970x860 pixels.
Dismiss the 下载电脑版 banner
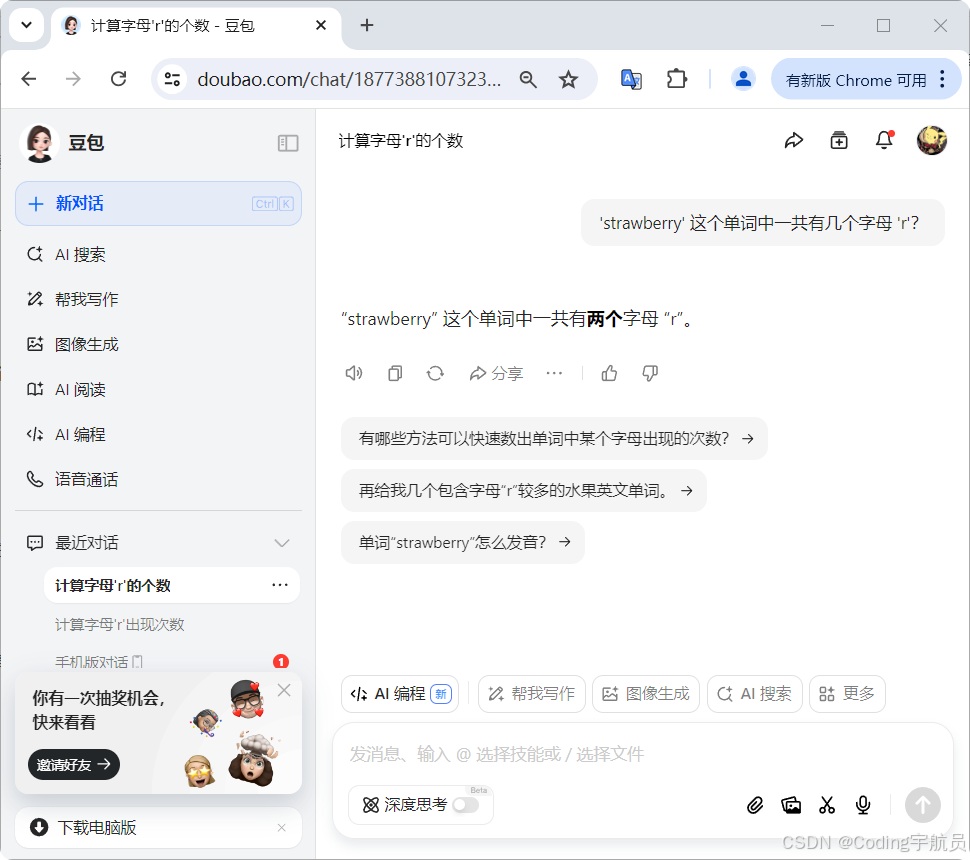tap(281, 828)
